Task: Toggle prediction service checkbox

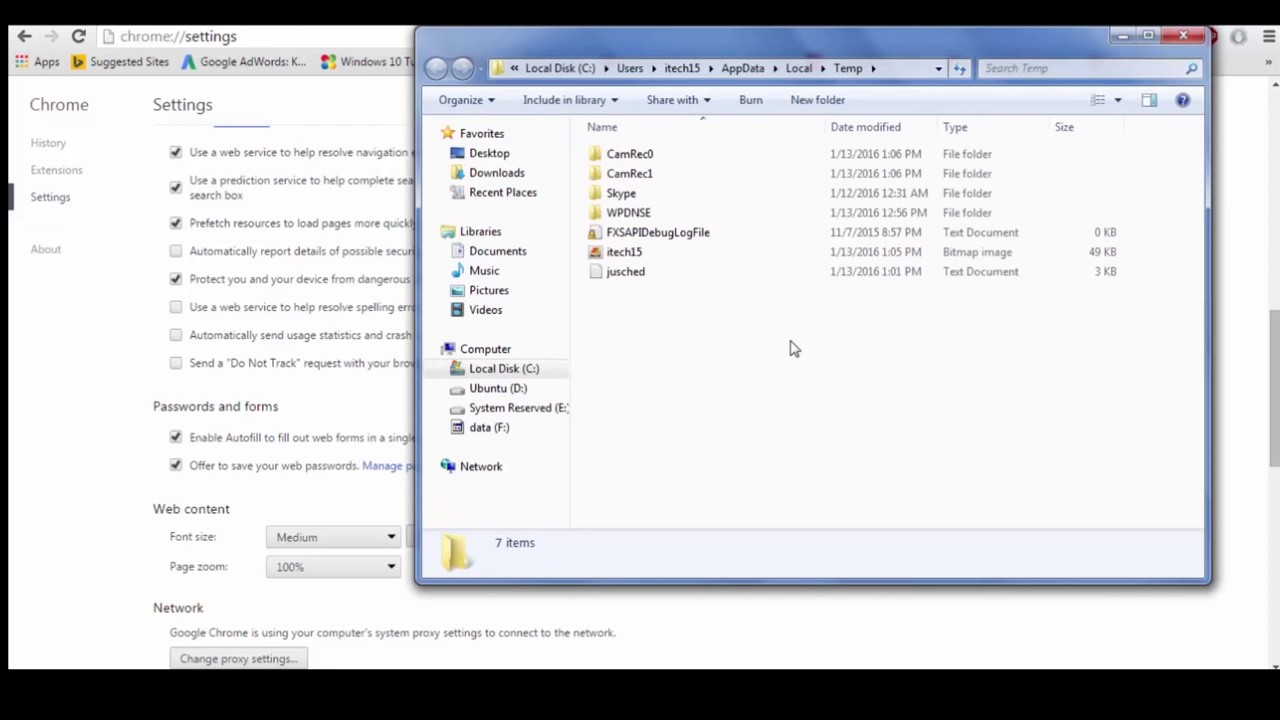Action: pyautogui.click(x=176, y=187)
